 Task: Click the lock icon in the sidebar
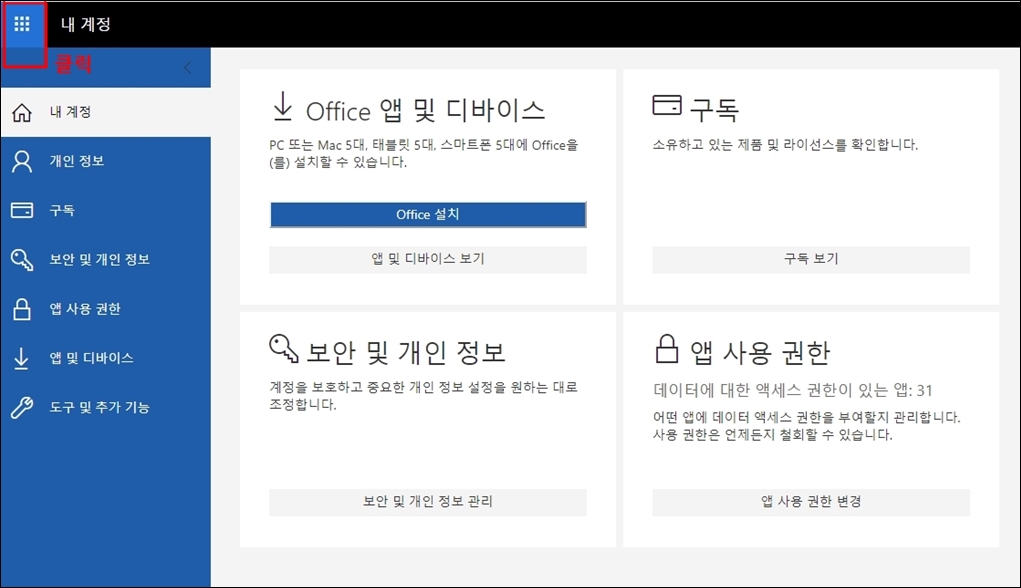21,309
